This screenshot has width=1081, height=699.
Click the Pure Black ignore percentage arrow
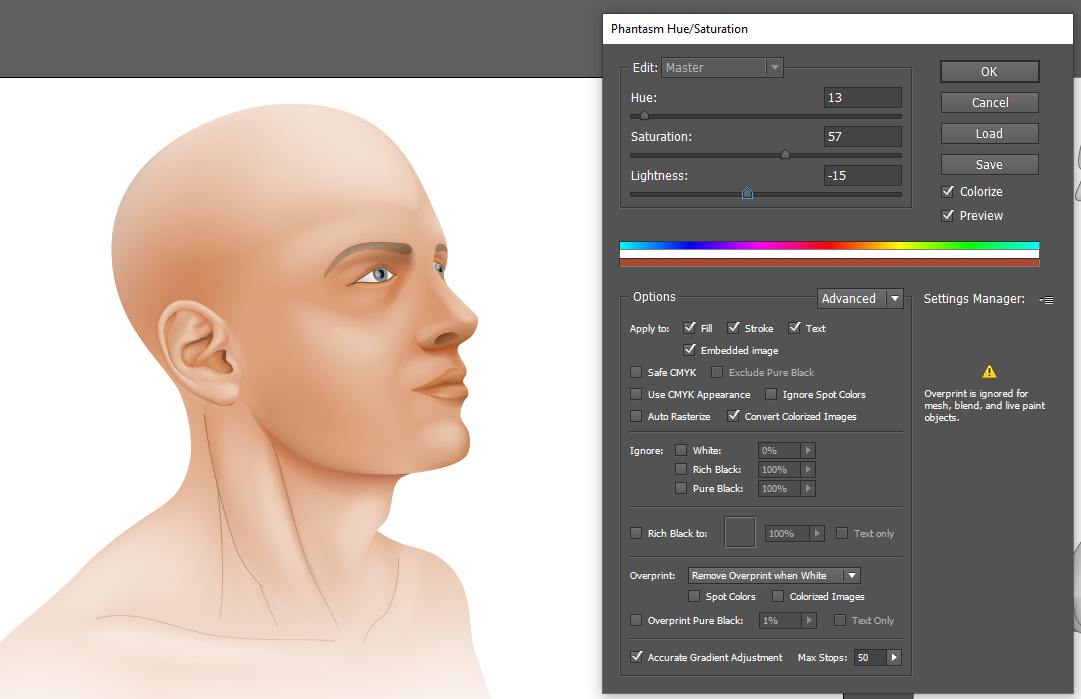(x=808, y=489)
